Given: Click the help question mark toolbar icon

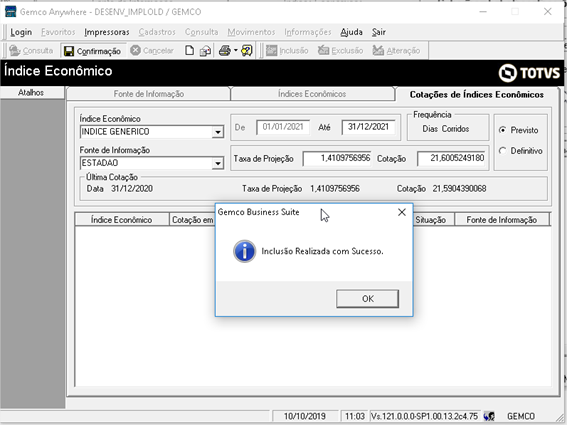Looking at the screenshot, I should 247,51.
